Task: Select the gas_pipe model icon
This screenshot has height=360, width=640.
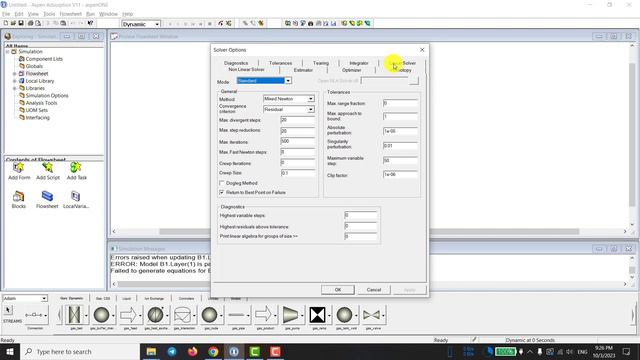Action: tap(236, 315)
